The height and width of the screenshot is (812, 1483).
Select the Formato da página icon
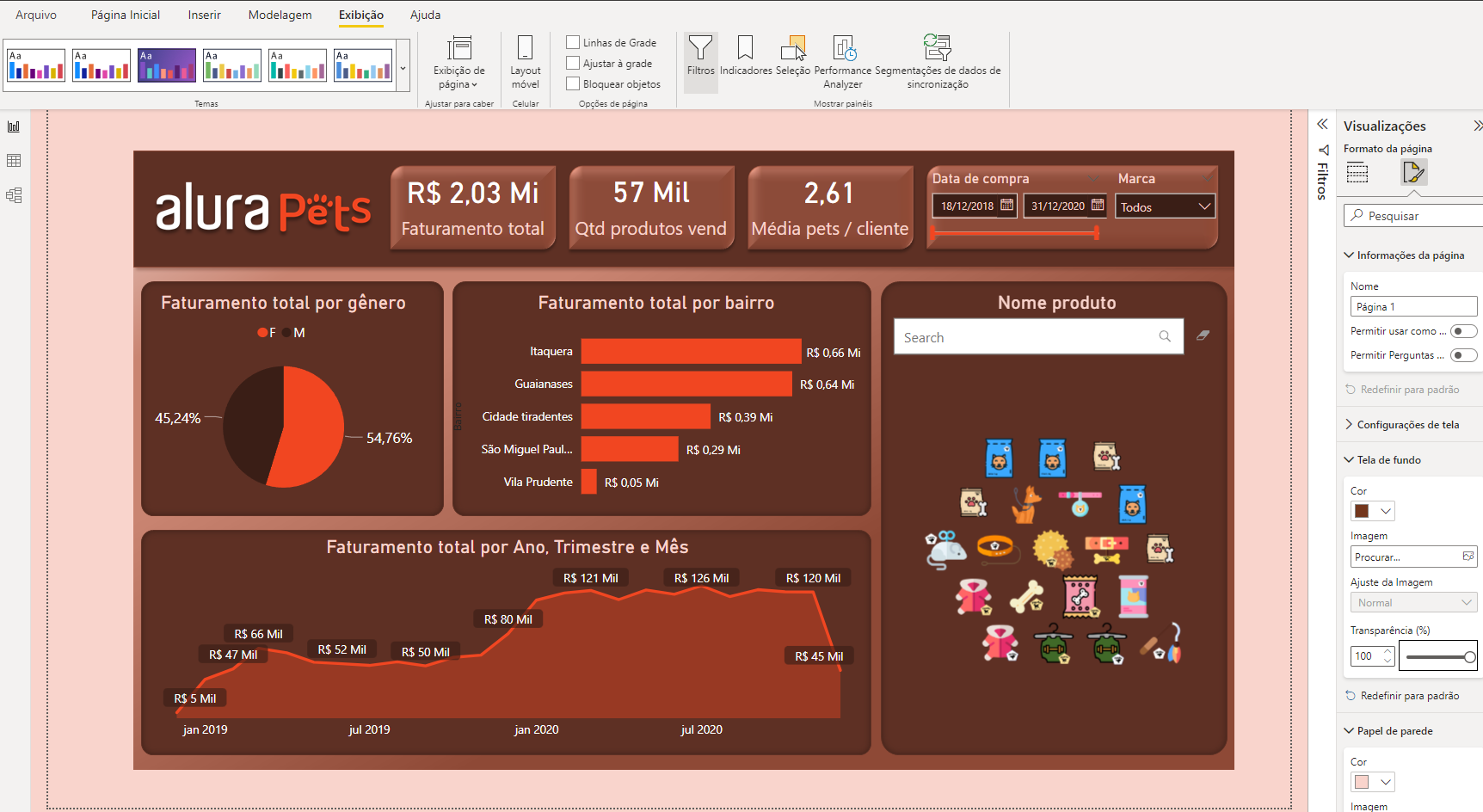pyautogui.click(x=1413, y=172)
